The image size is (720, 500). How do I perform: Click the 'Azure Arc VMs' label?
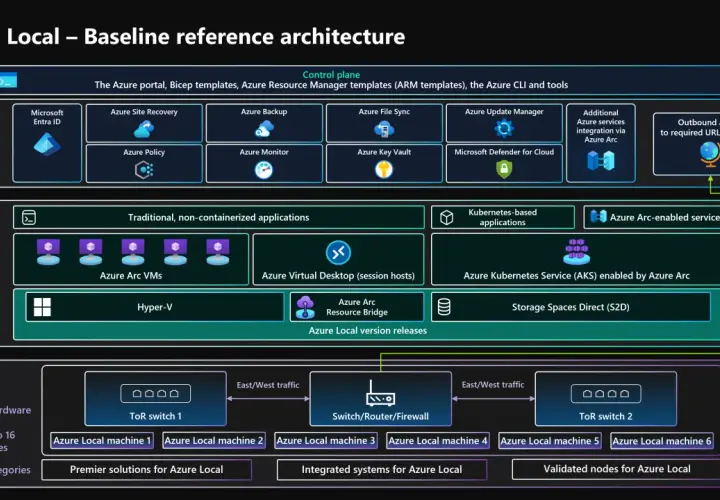[131, 275]
